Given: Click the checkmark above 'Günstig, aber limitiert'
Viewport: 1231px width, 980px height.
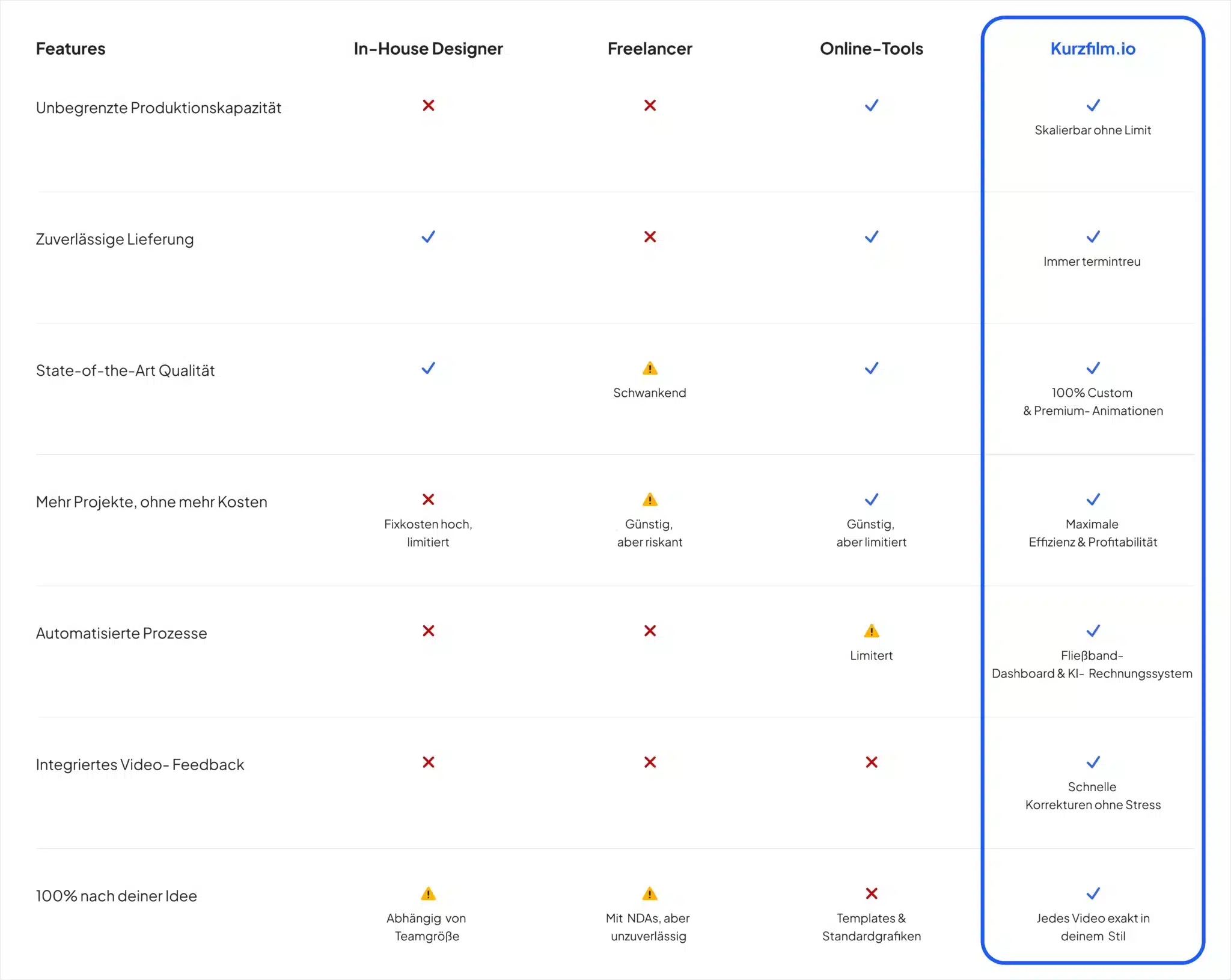Looking at the screenshot, I should [x=872, y=500].
